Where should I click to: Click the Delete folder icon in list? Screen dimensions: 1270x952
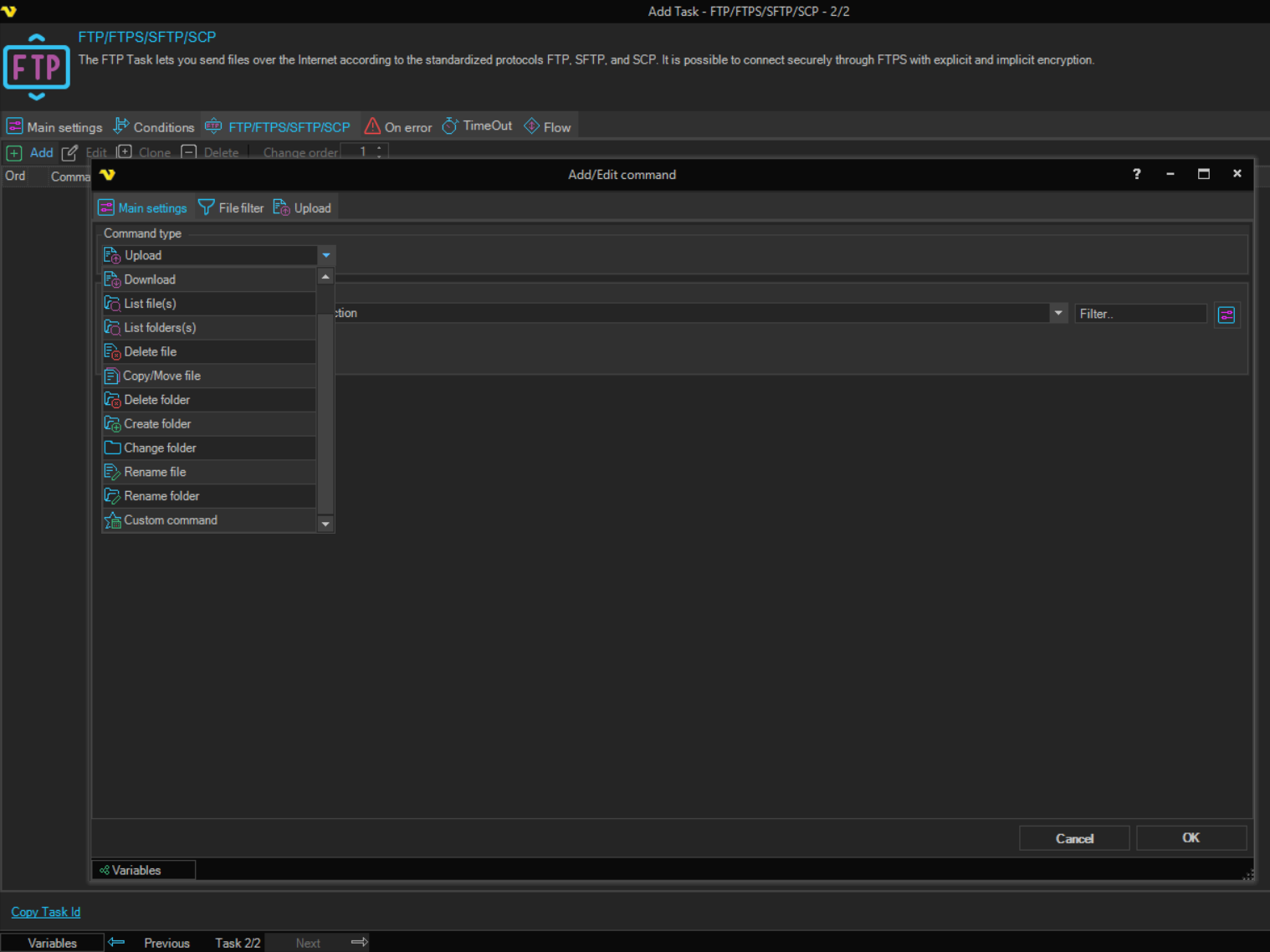[112, 400]
